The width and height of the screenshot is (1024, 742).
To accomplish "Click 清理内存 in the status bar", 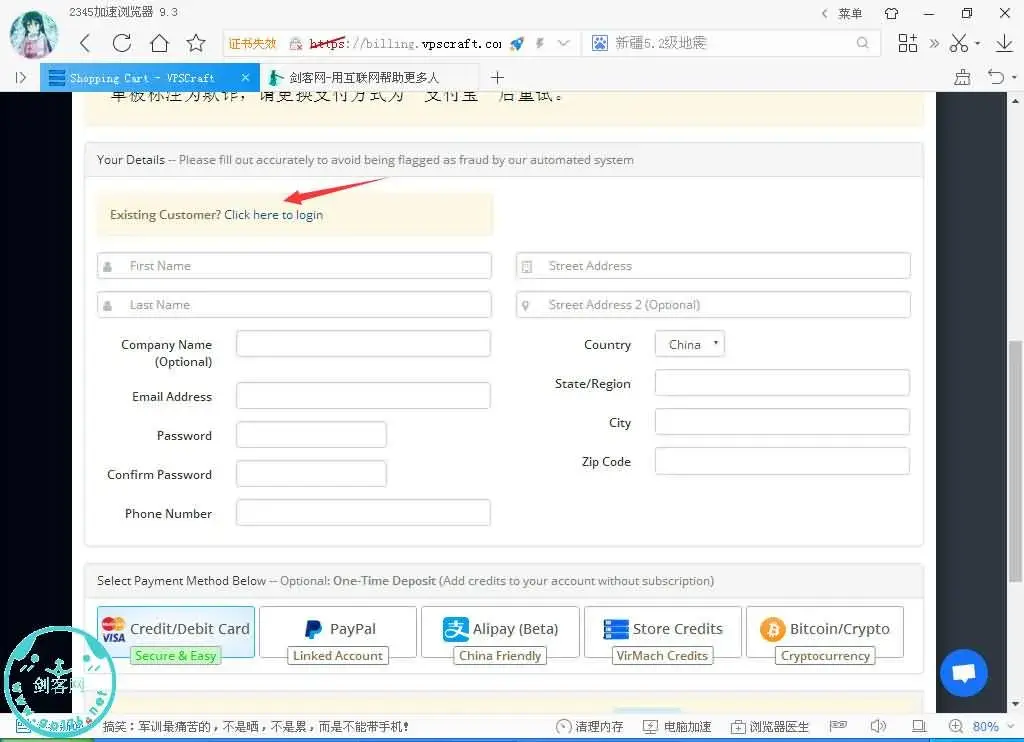I will pyautogui.click(x=590, y=726).
